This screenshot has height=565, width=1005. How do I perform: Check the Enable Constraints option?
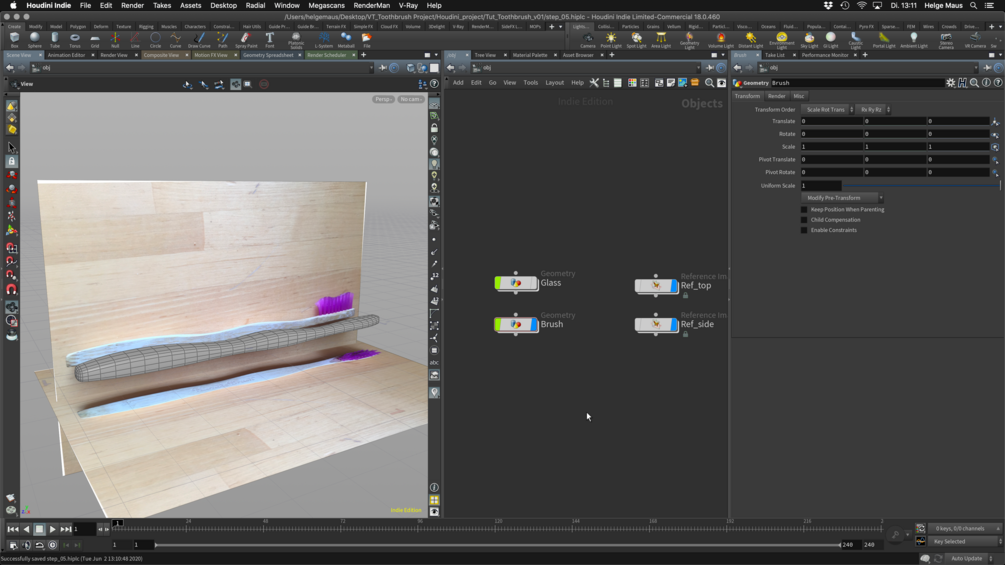[x=804, y=230]
